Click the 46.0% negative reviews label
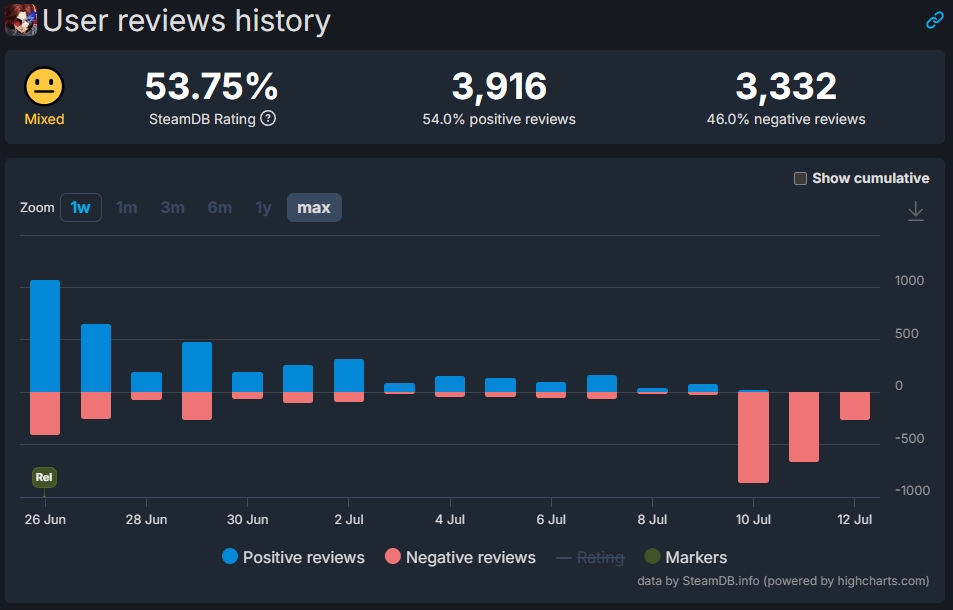 click(x=786, y=119)
